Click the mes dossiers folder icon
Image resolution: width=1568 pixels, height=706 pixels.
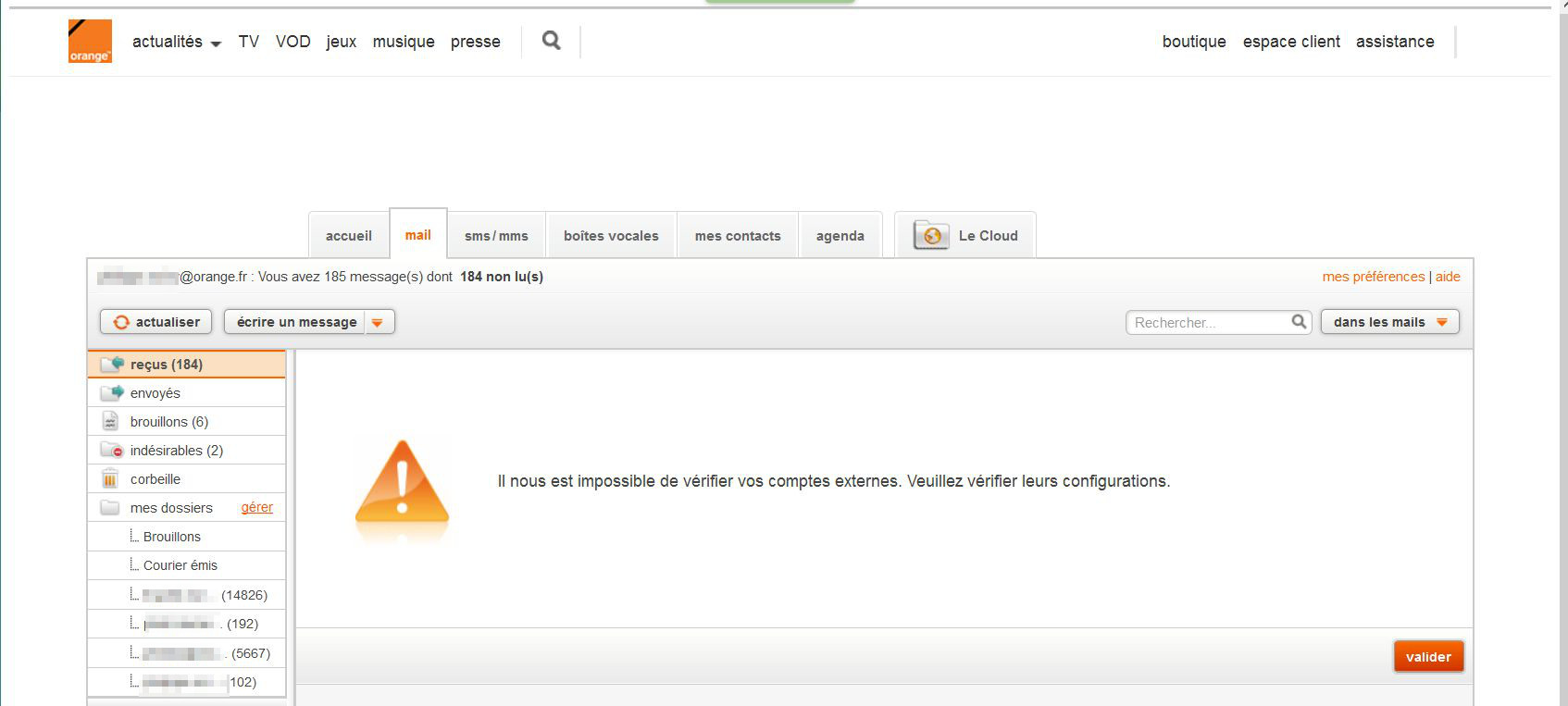[110, 508]
